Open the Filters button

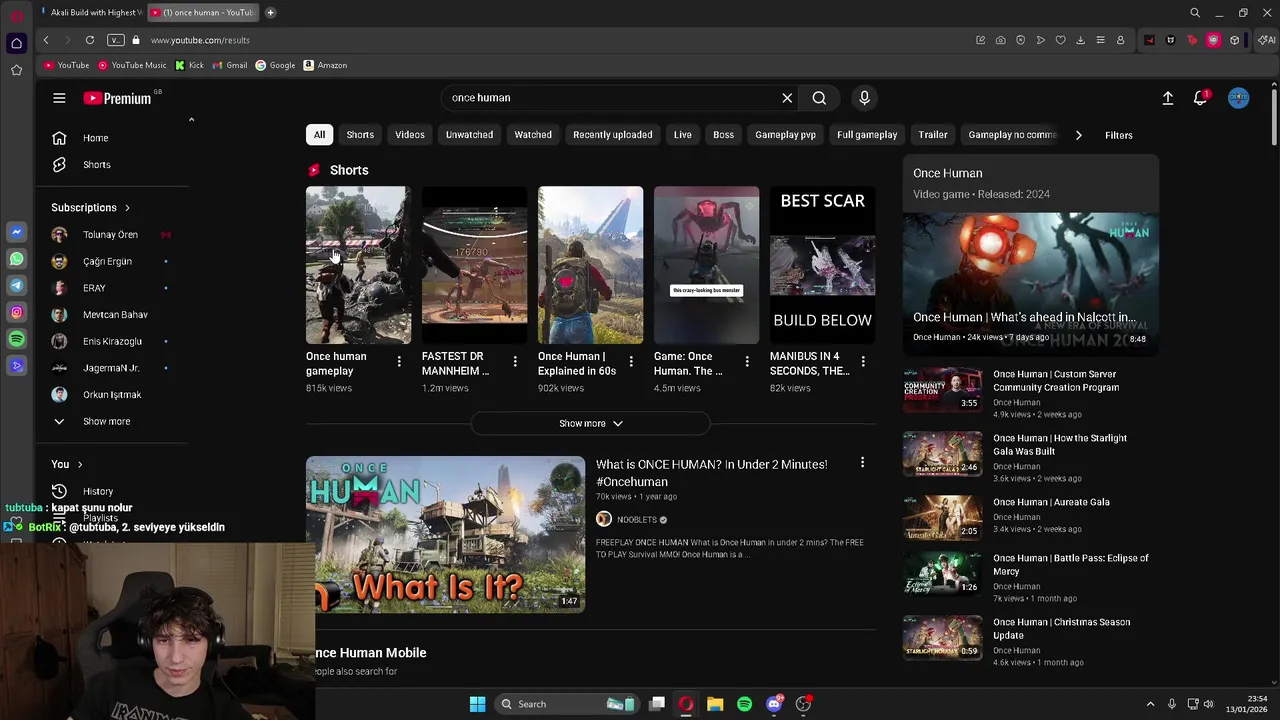pyautogui.click(x=1118, y=135)
